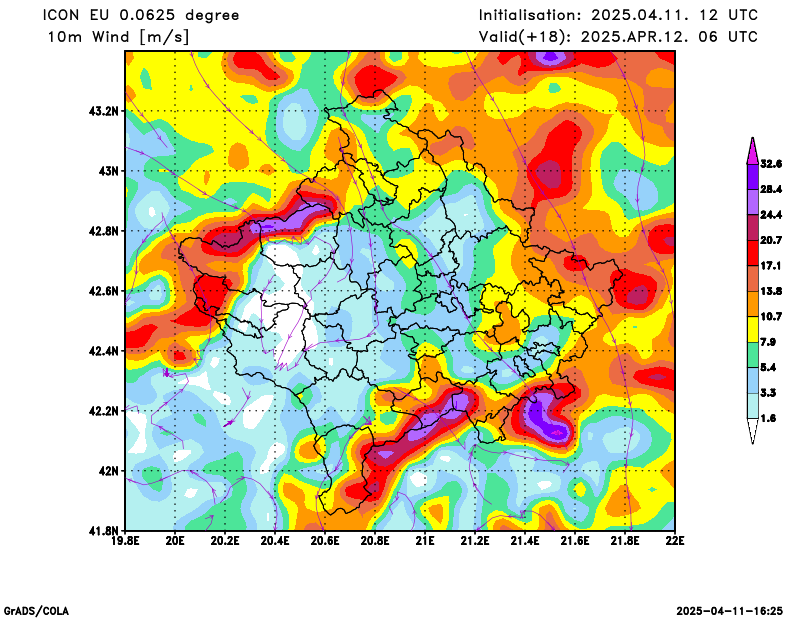Click the 3.3 legend value
Screen dimensions: 800x618
[x=768, y=393]
